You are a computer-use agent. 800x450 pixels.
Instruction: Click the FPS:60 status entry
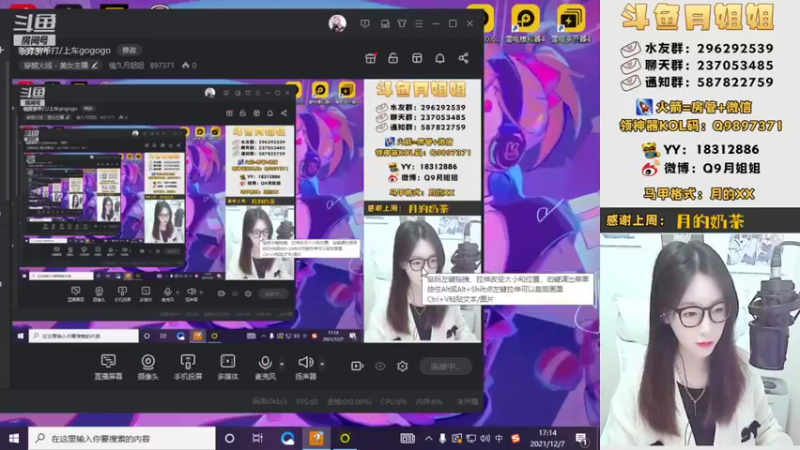click(x=307, y=402)
